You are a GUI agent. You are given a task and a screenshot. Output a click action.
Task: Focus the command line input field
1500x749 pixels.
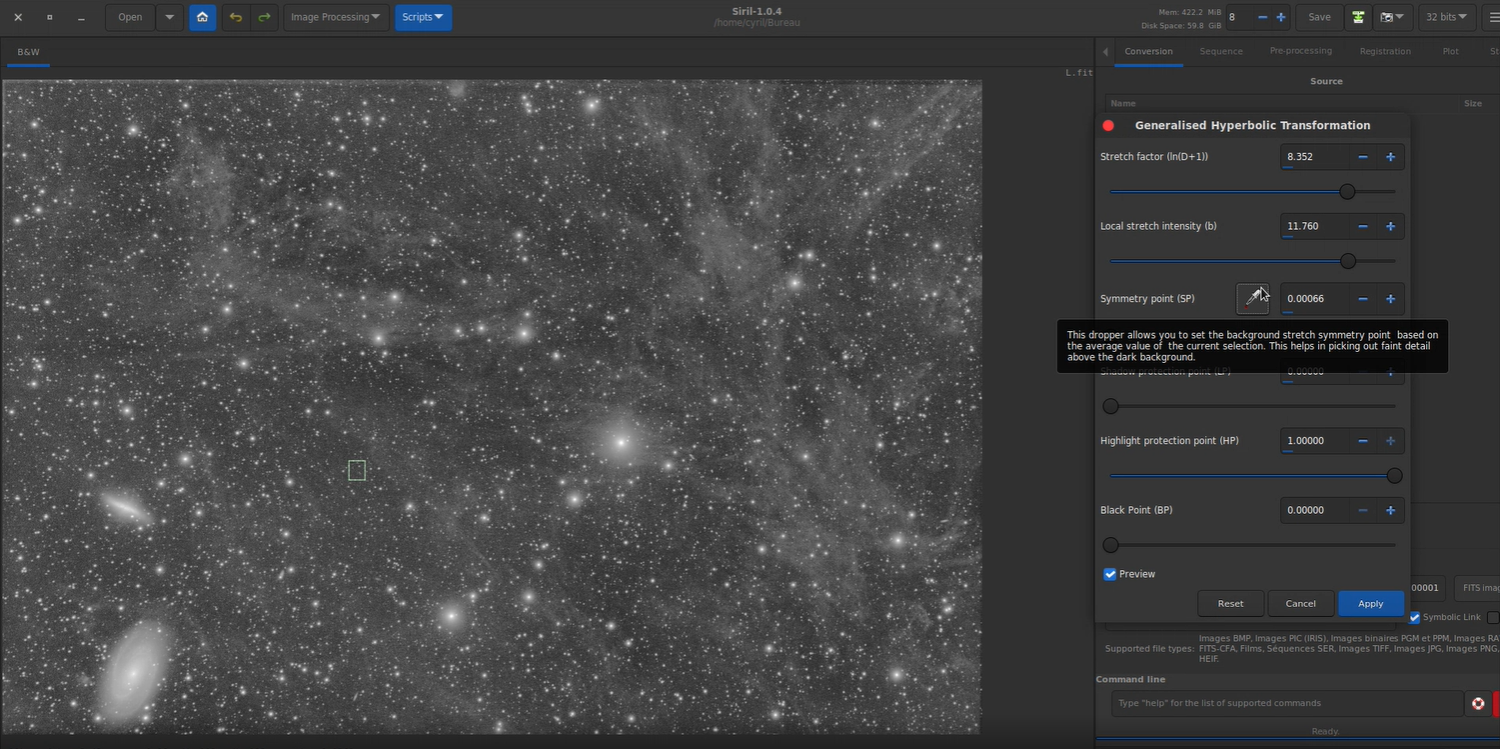(x=1286, y=703)
